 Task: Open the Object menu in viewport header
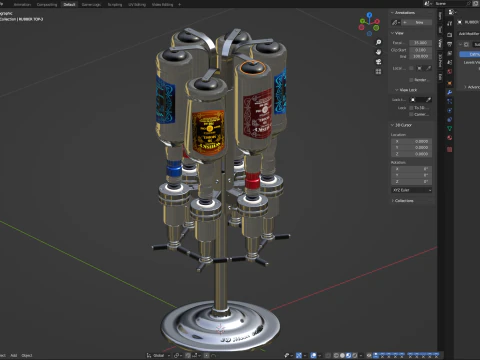coord(27,356)
